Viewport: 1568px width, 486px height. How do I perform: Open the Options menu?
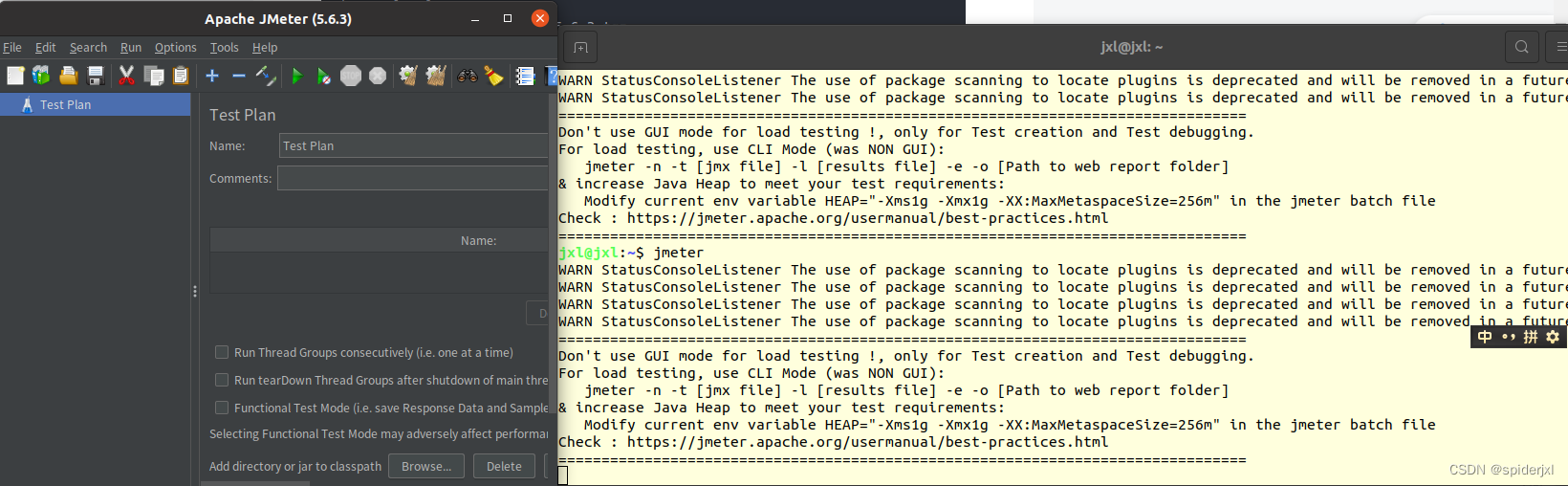click(176, 47)
